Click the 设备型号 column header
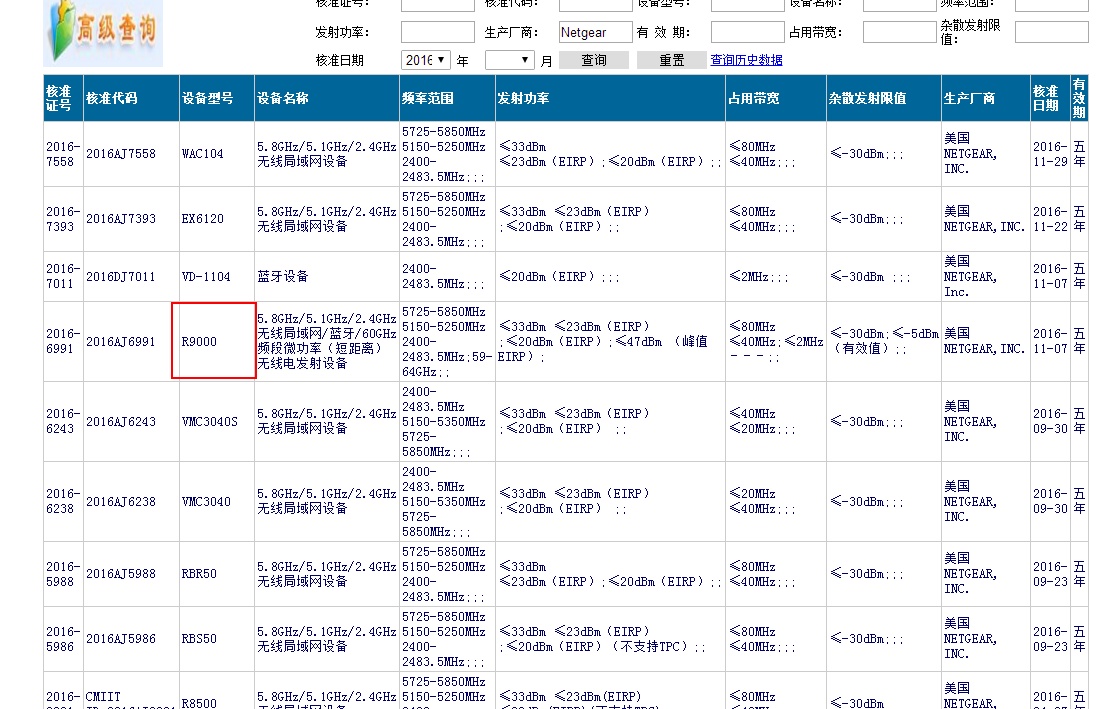The height and width of the screenshot is (709, 1112). (217, 98)
